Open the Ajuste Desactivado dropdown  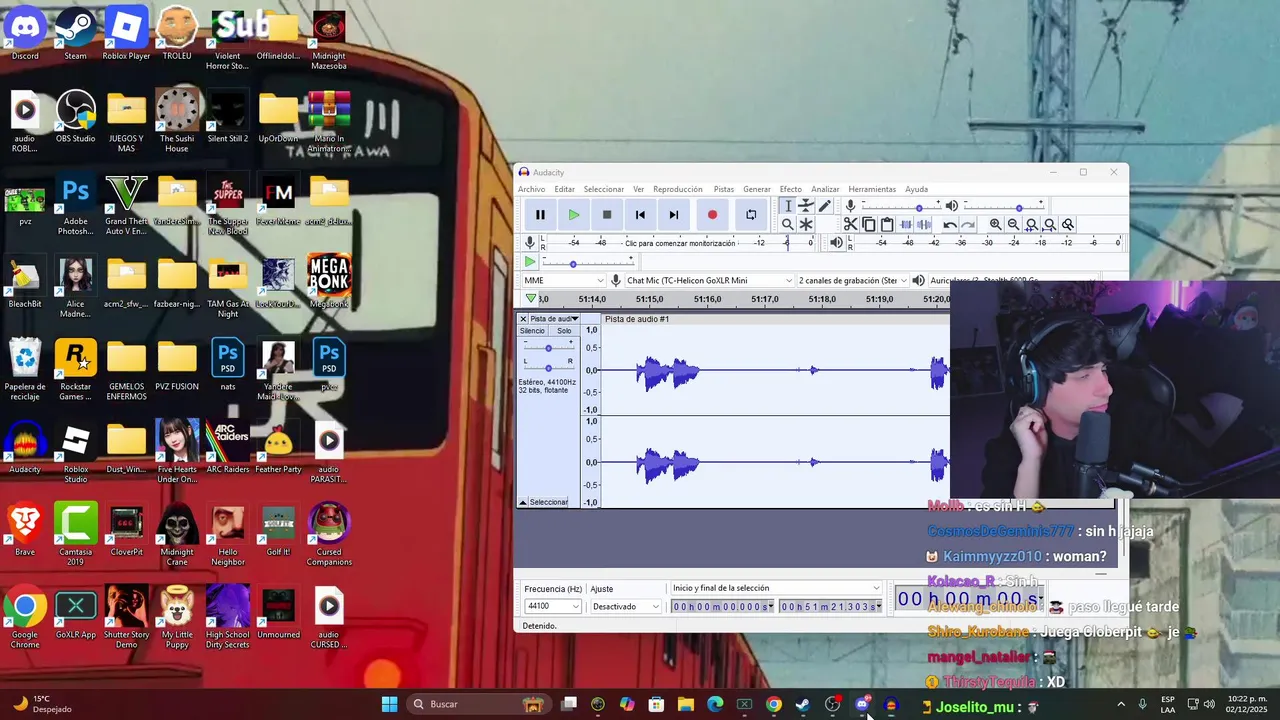click(x=626, y=607)
